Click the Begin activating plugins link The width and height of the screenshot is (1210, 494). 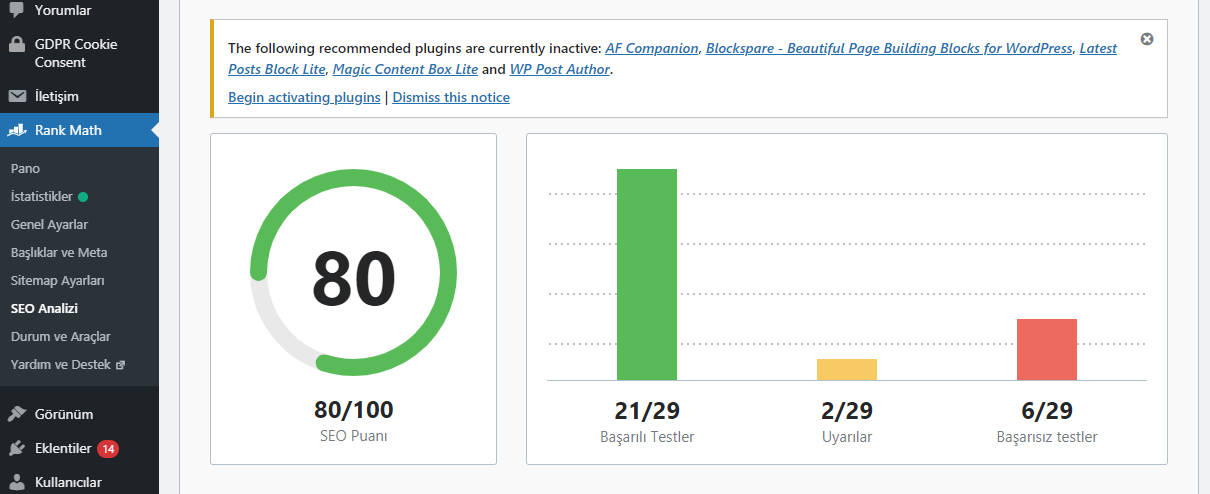coord(304,97)
